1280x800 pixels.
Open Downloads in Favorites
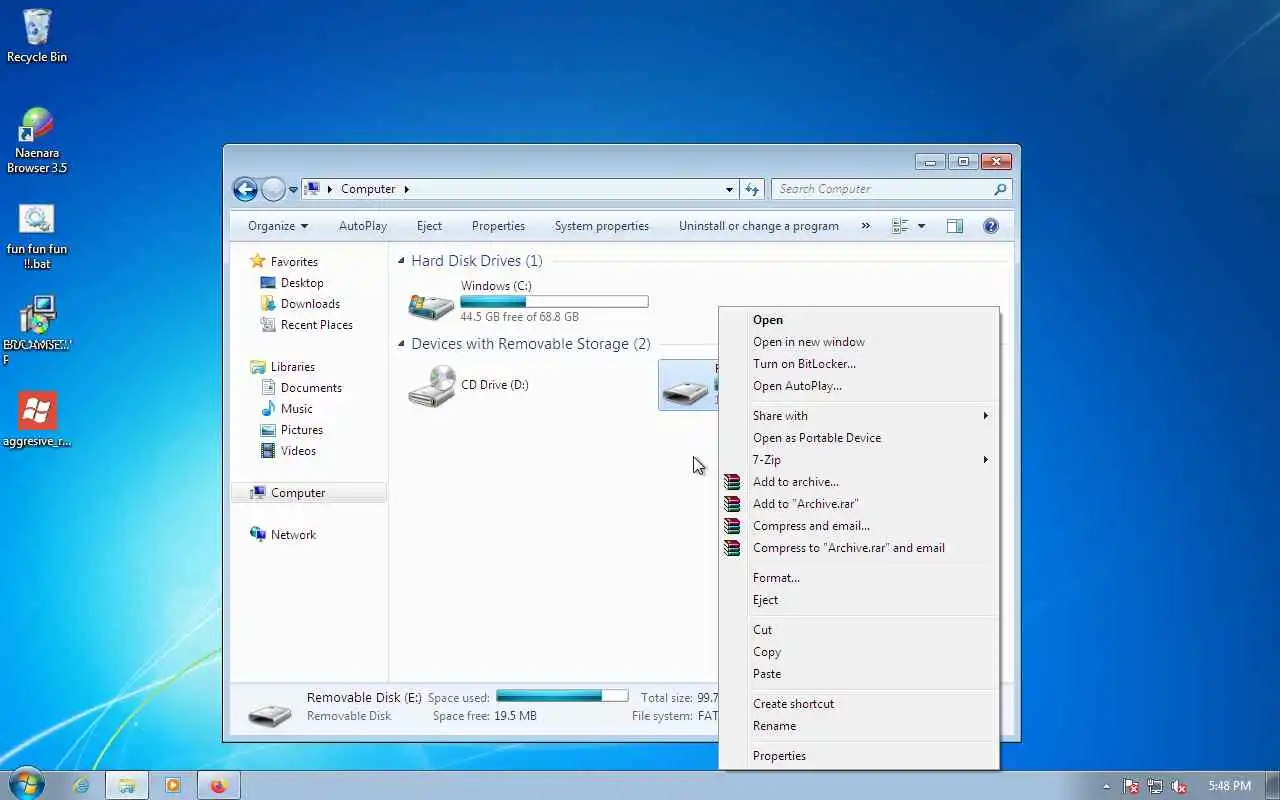click(x=310, y=304)
